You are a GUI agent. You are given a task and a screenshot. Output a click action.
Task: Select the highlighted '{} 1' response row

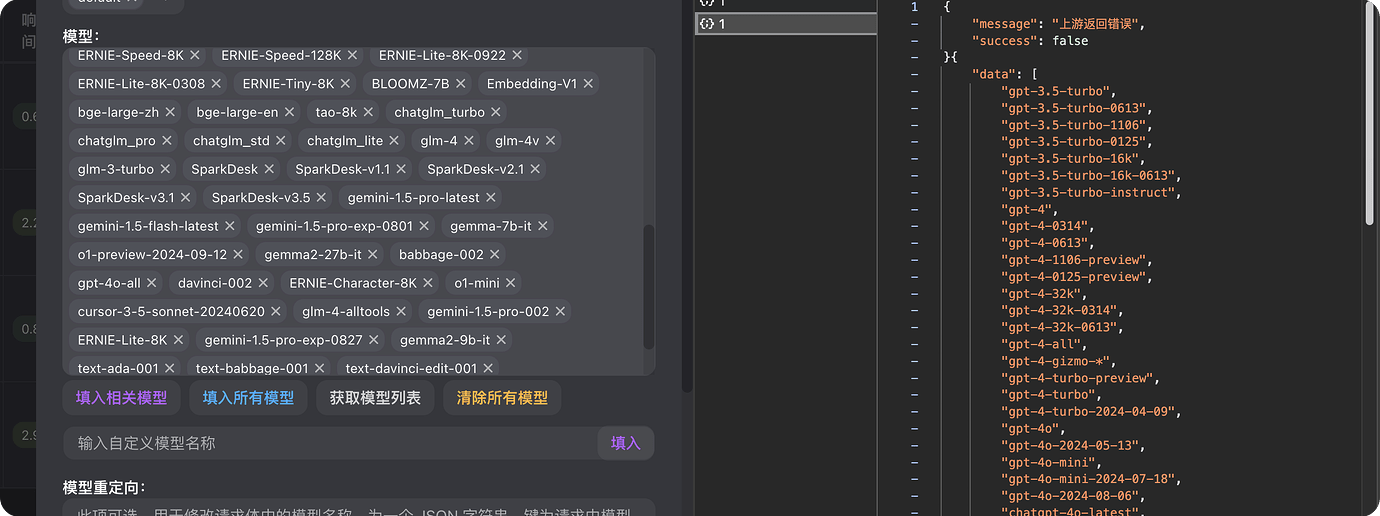point(785,24)
